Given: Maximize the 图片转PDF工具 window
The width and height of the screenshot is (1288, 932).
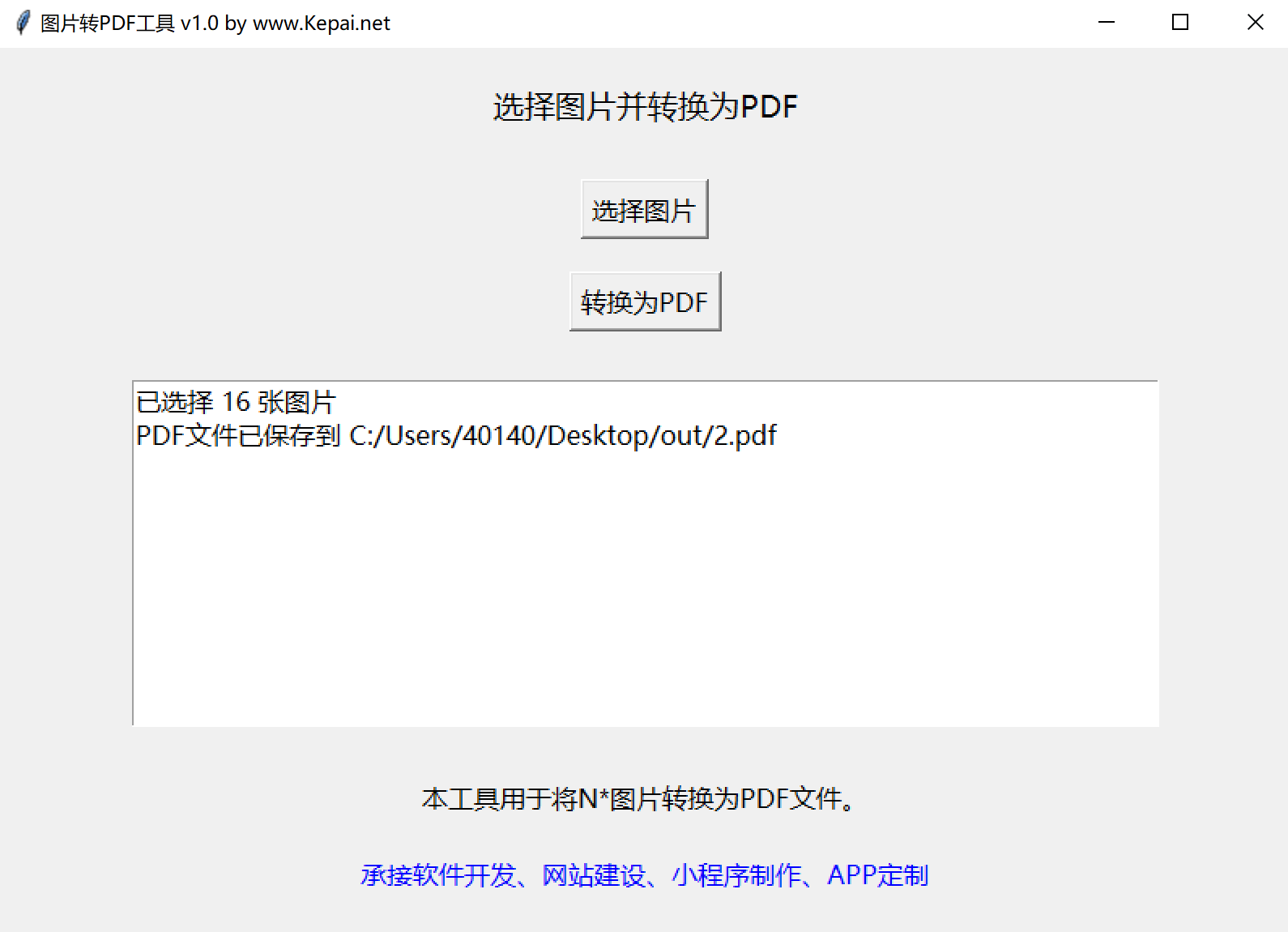Looking at the screenshot, I should pyautogui.click(x=1180, y=23).
